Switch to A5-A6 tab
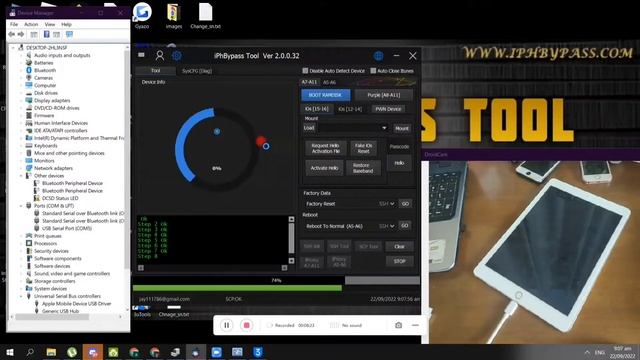Screen dimensions: 640x360 329,82
